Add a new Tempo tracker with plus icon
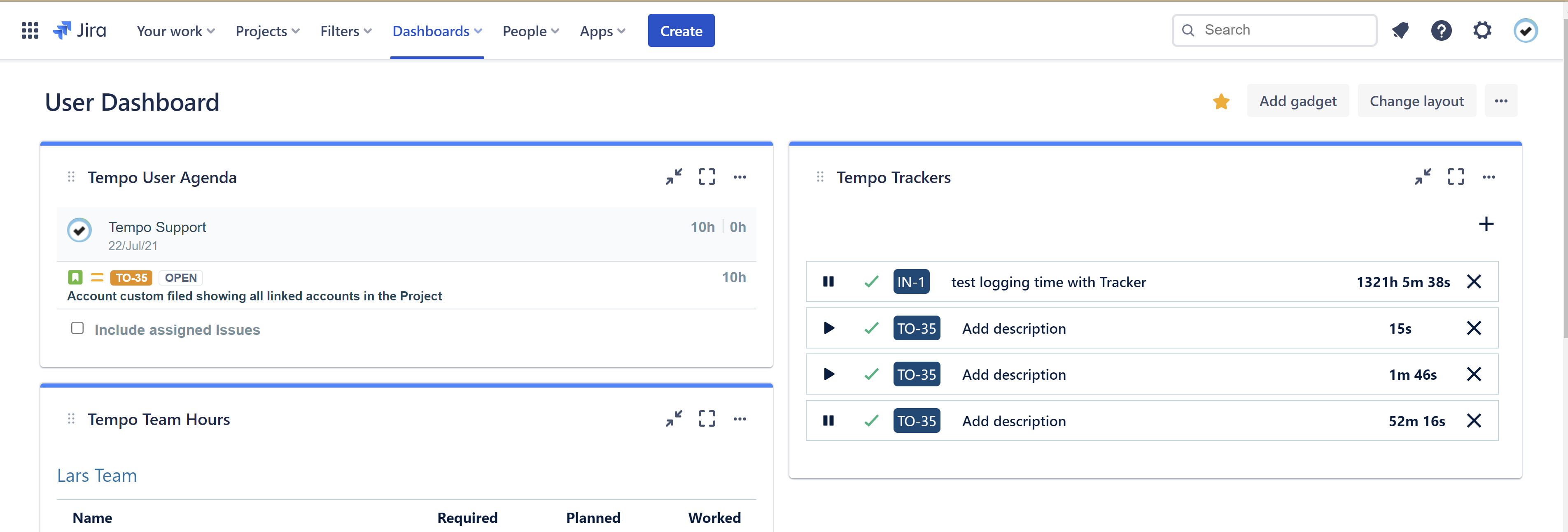The image size is (1568, 532). 1486,224
